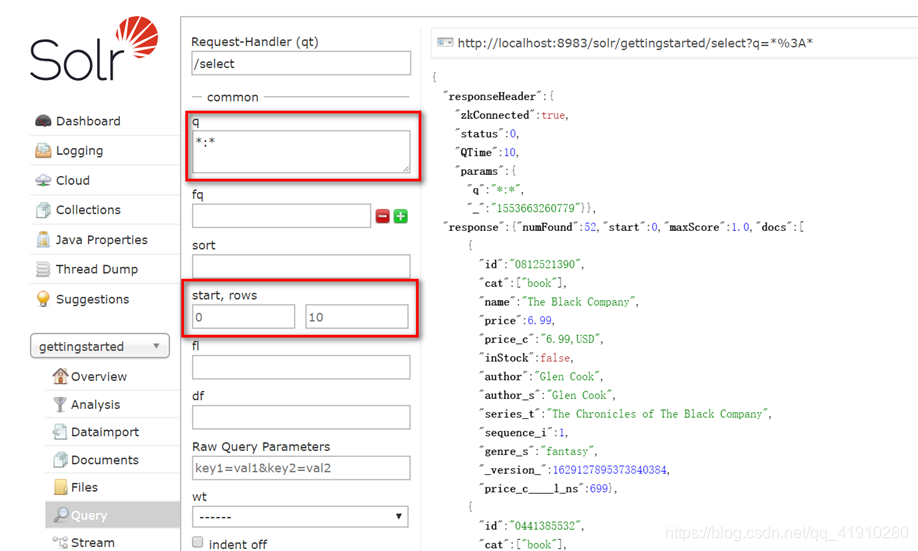
Task: Open the Suggestions page
Action: 93,299
